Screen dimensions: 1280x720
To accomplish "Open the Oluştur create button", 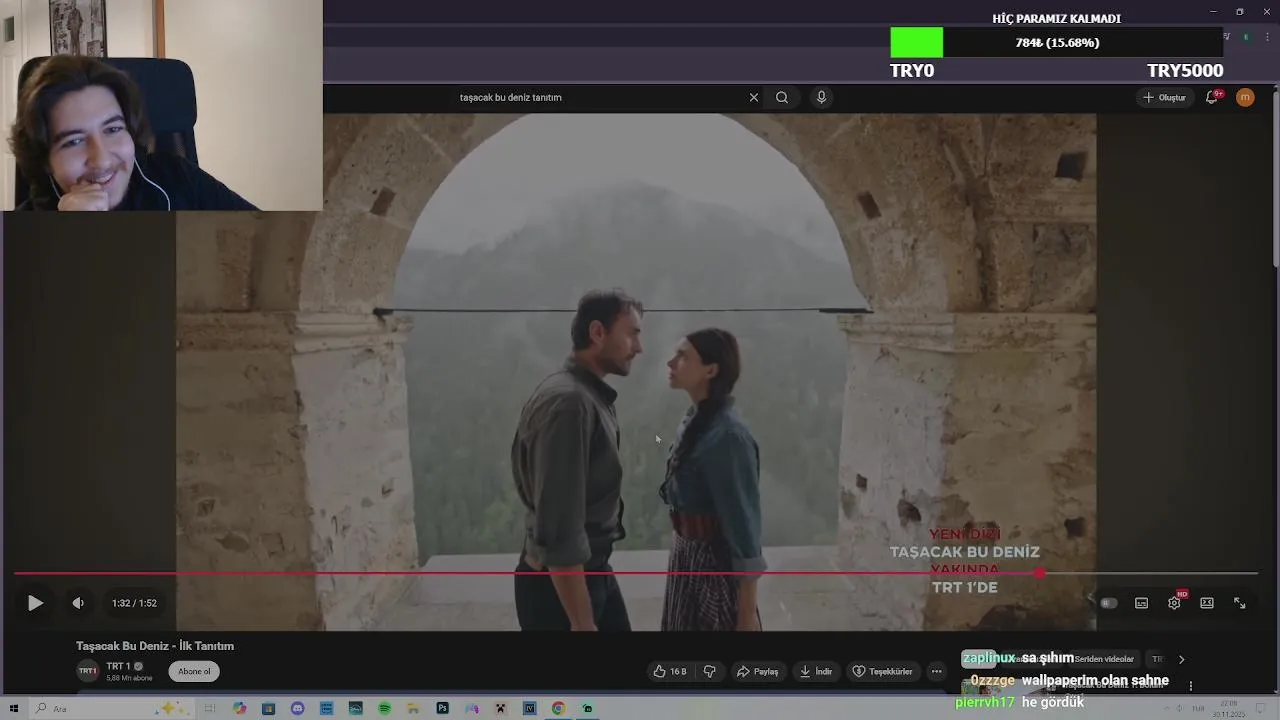I will pyautogui.click(x=1164, y=97).
